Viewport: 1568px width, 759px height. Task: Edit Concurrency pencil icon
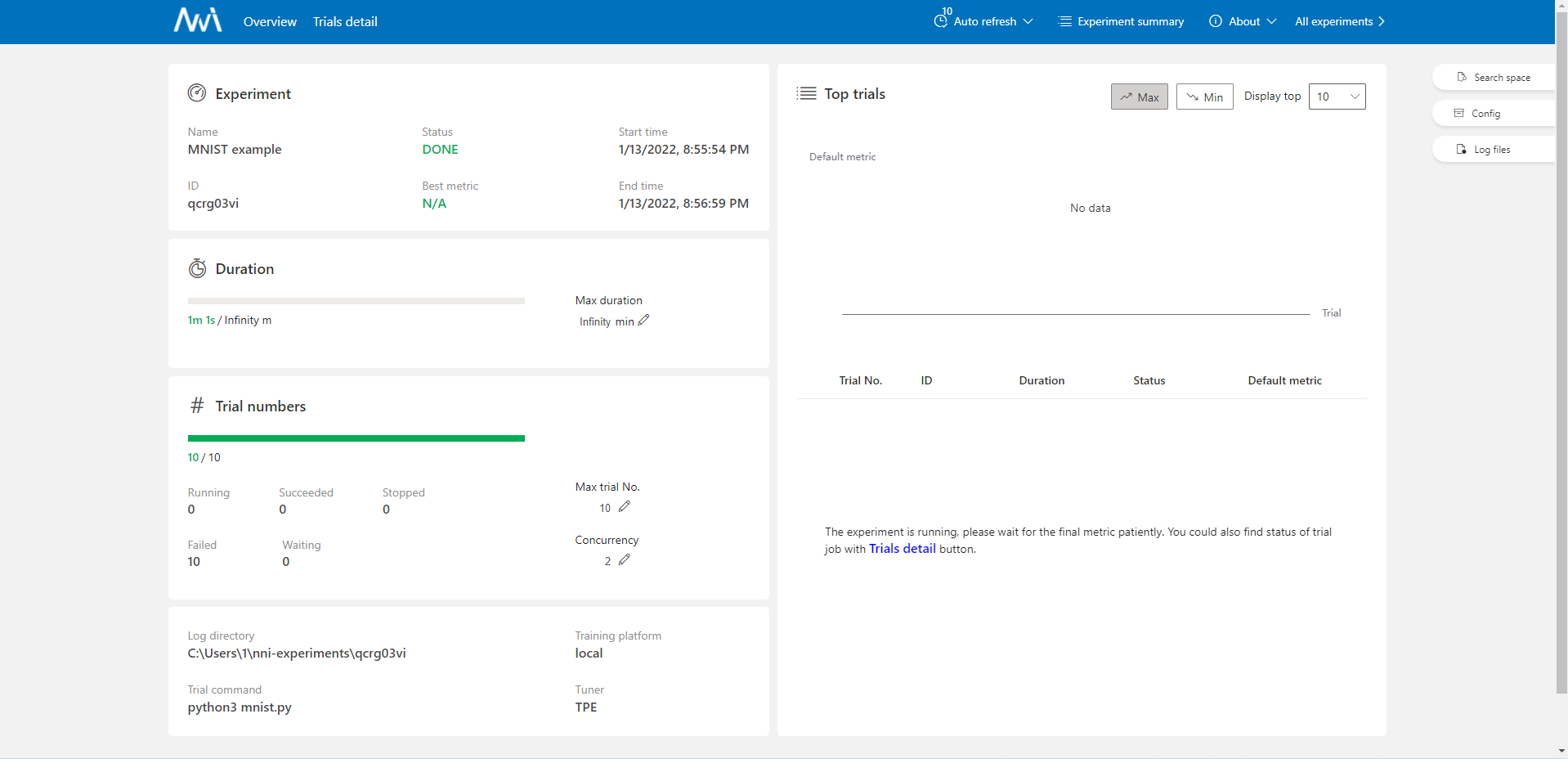[625, 560]
